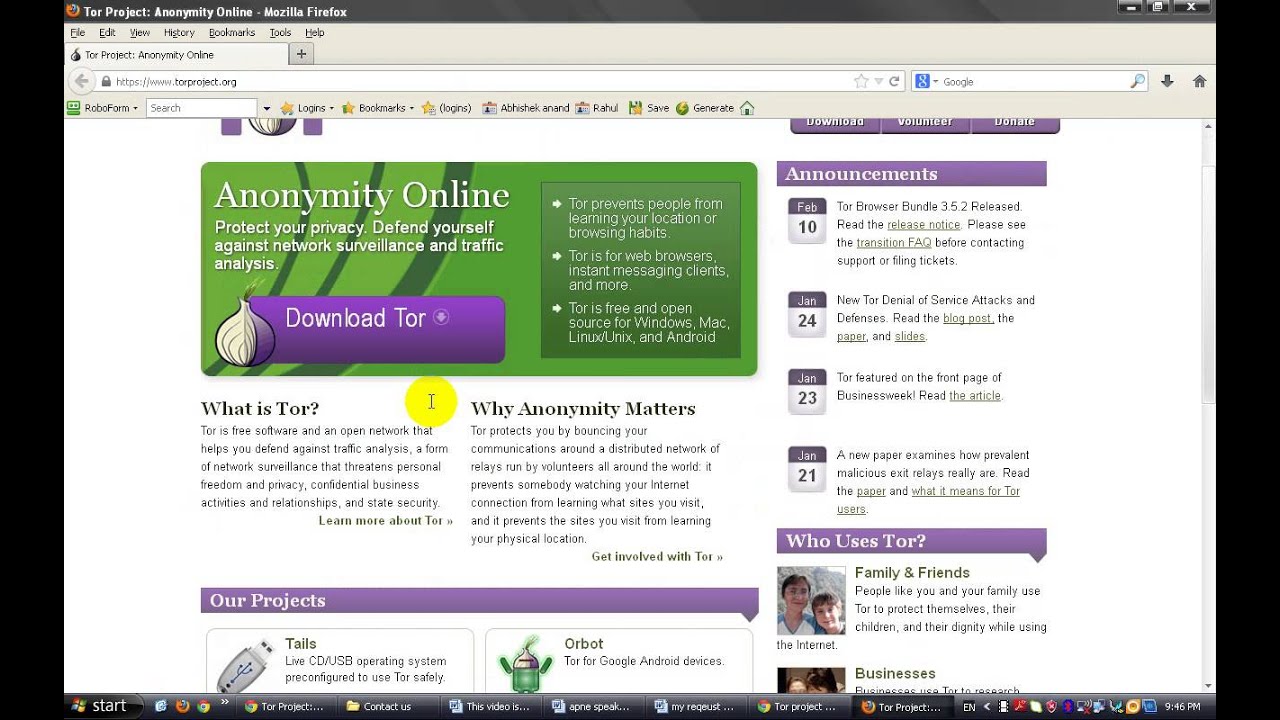Click the Donate button at the top

pyautogui.click(x=1014, y=123)
